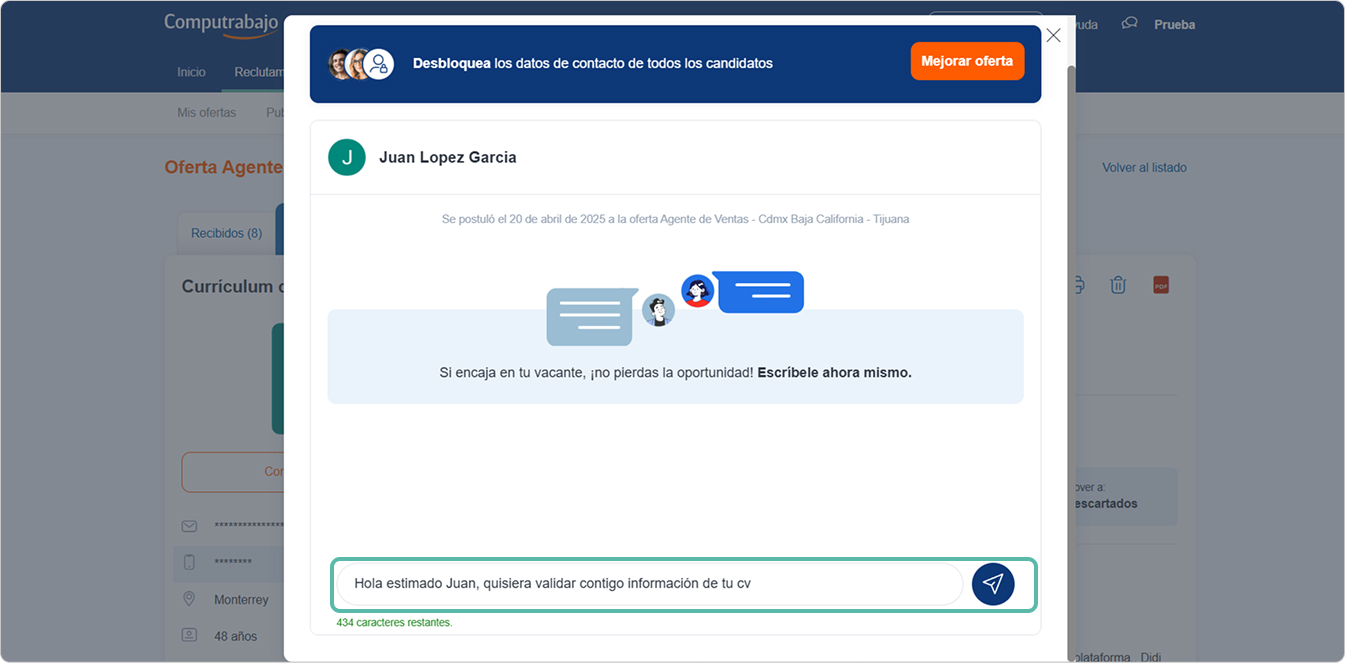The height and width of the screenshot is (663, 1345).
Task: Click the candidates' photos icon in the banner
Action: pos(360,64)
